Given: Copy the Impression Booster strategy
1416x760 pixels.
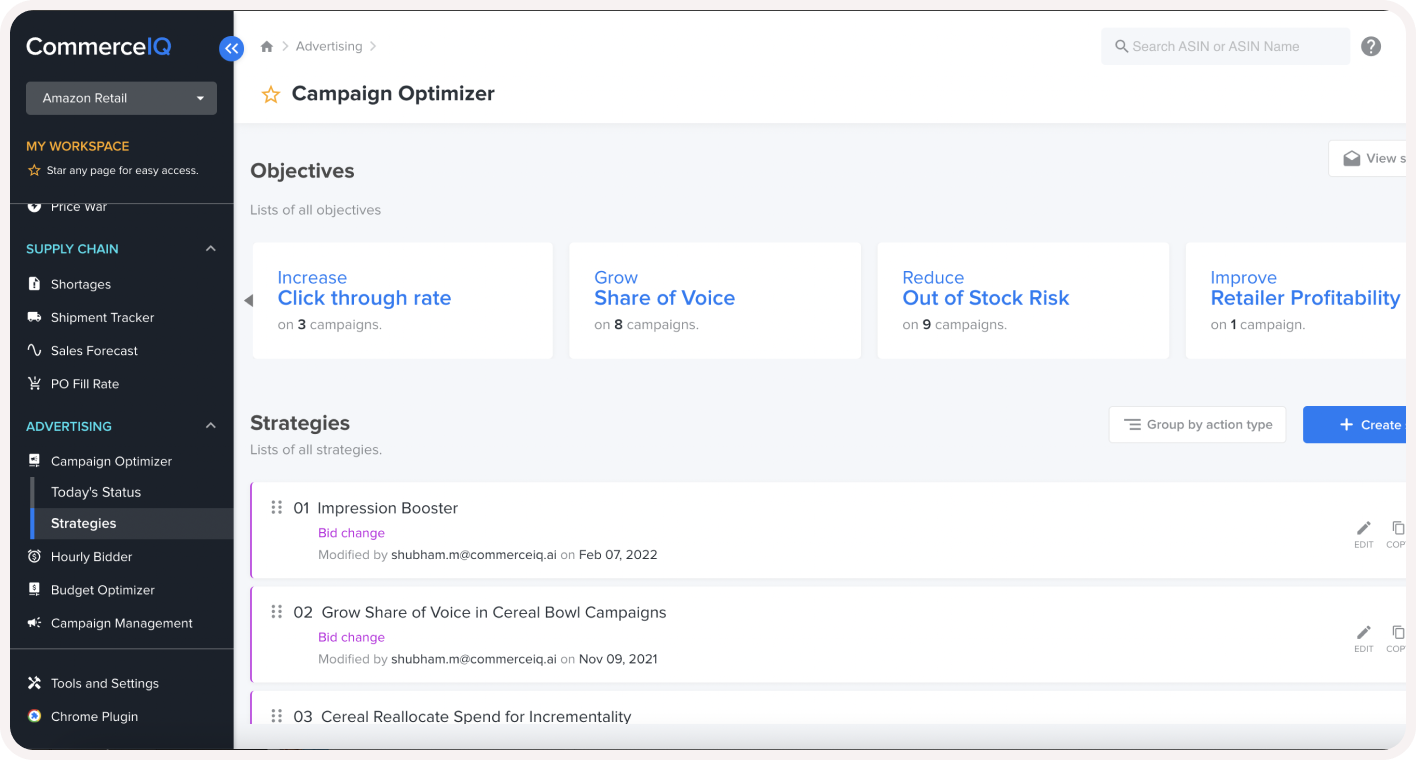Looking at the screenshot, I should (x=1397, y=534).
